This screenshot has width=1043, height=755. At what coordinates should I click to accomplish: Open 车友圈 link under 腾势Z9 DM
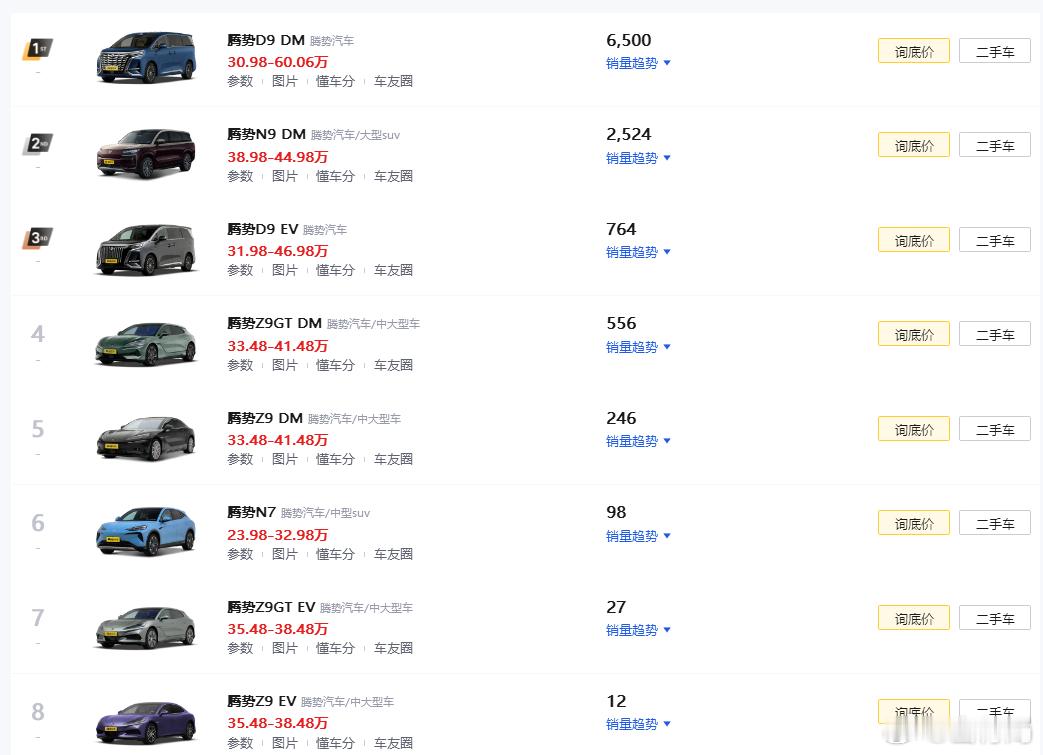(393, 459)
